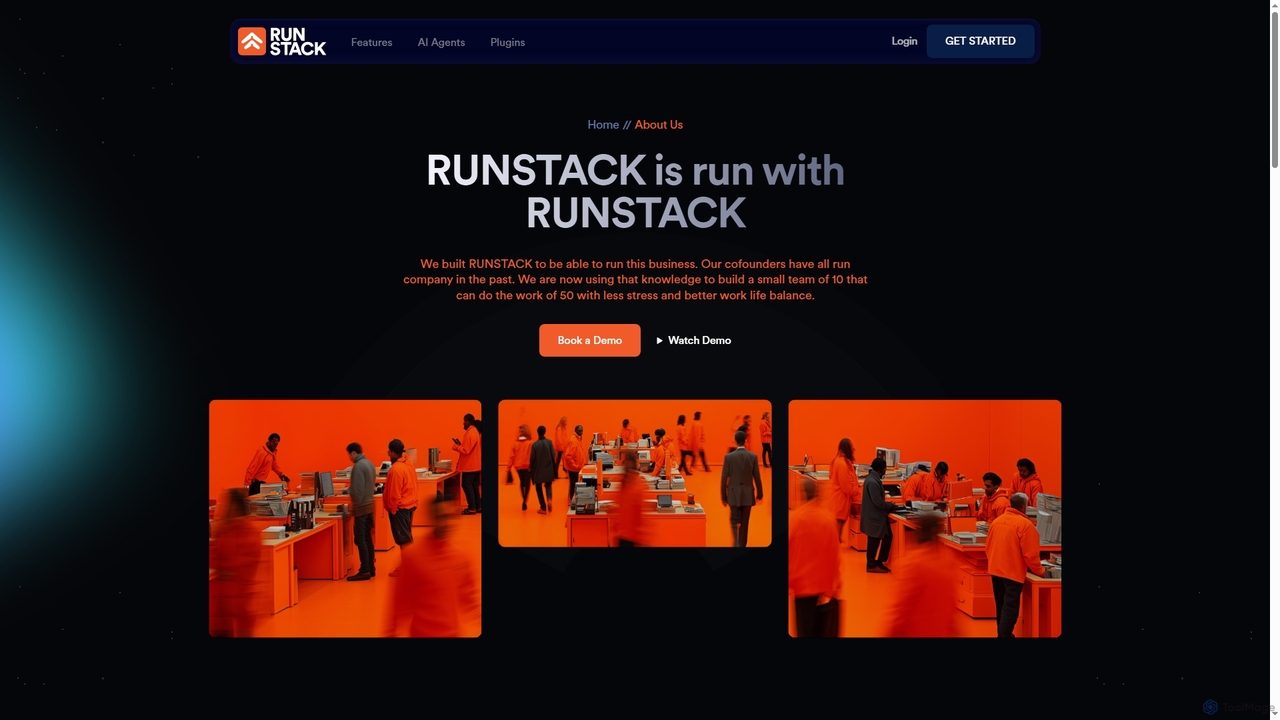The width and height of the screenshot is (1280, 720).
Task: Click the GET STARTED button
Action: tap(980, 41)
